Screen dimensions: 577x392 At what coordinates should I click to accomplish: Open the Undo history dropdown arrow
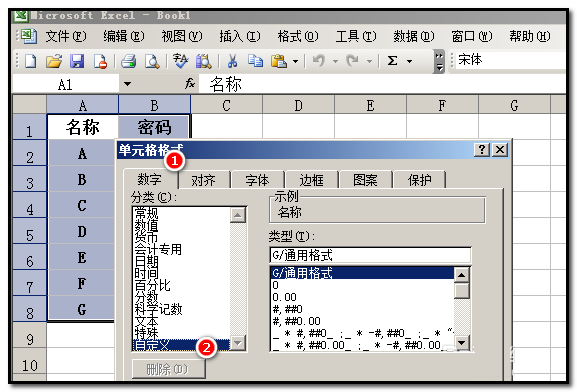(x=335, y=61)
